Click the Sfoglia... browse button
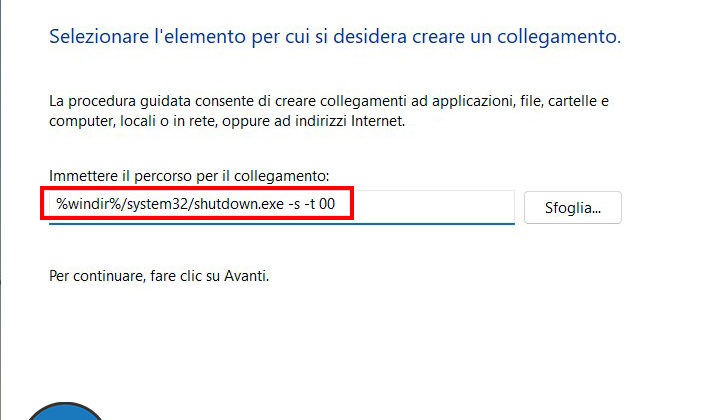 [x=572, y=208]
